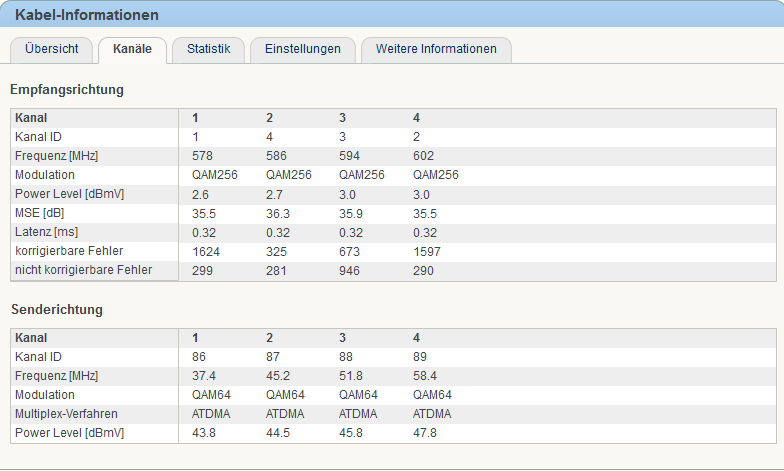The image size is (784, 471).
Task: Switch to the Statistik tab
Action: [208, 49]
